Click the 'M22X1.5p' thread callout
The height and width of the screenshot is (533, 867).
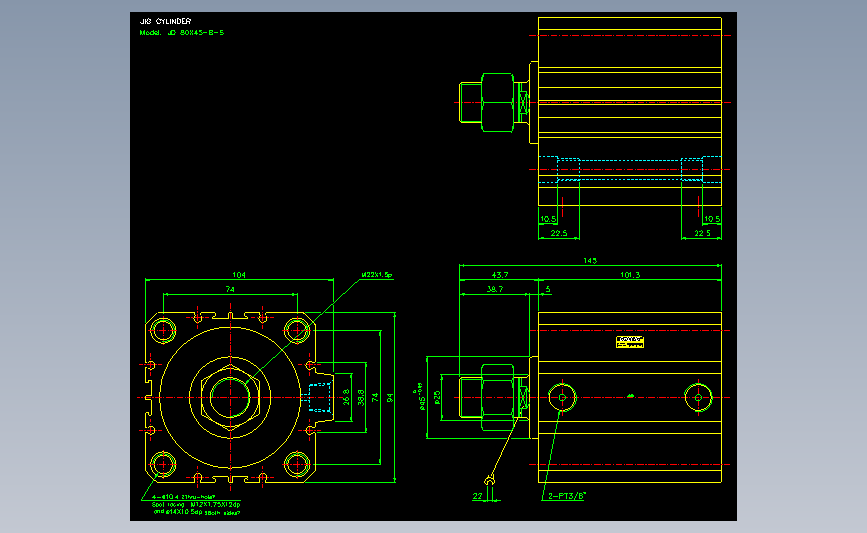(x=377, y=275)
